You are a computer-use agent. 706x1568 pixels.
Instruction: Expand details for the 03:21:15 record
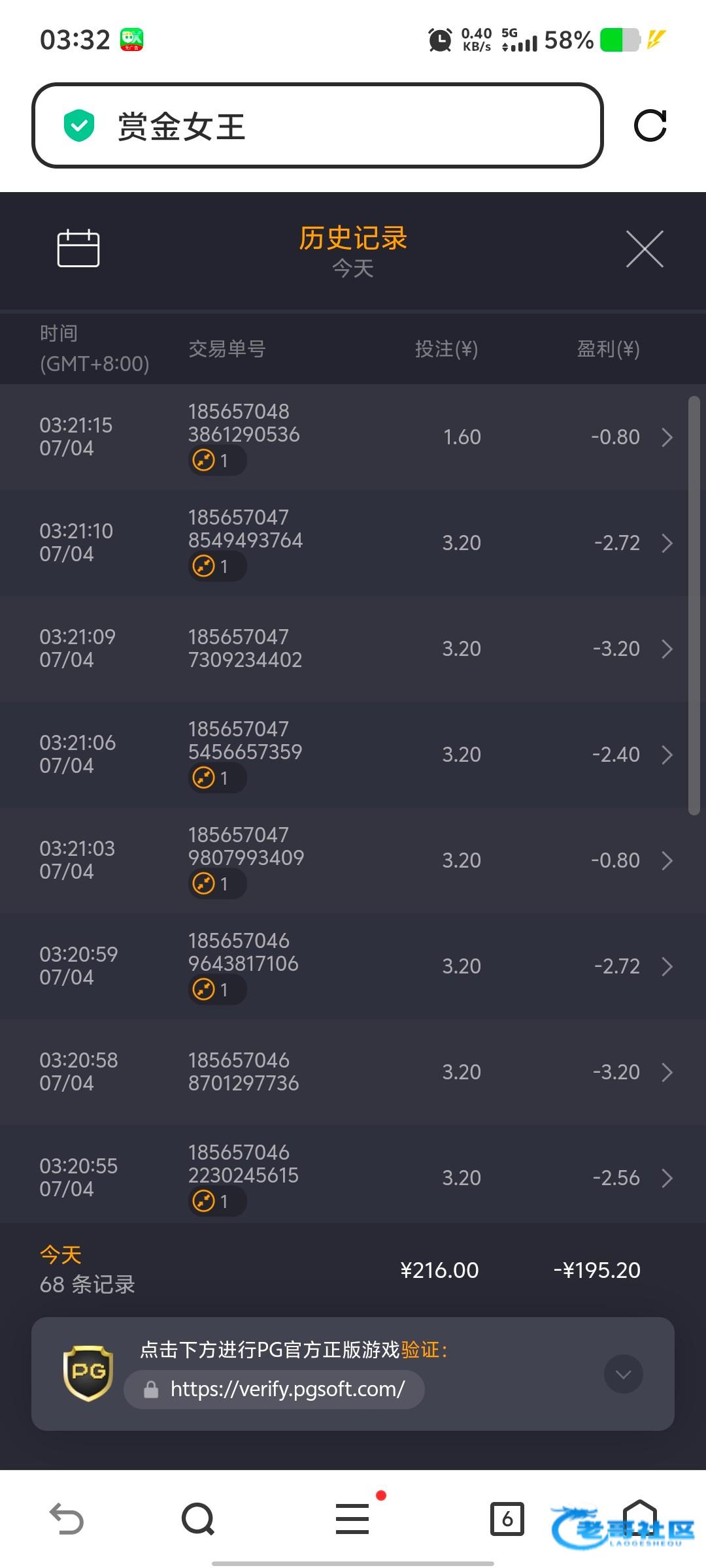point(667,437)
